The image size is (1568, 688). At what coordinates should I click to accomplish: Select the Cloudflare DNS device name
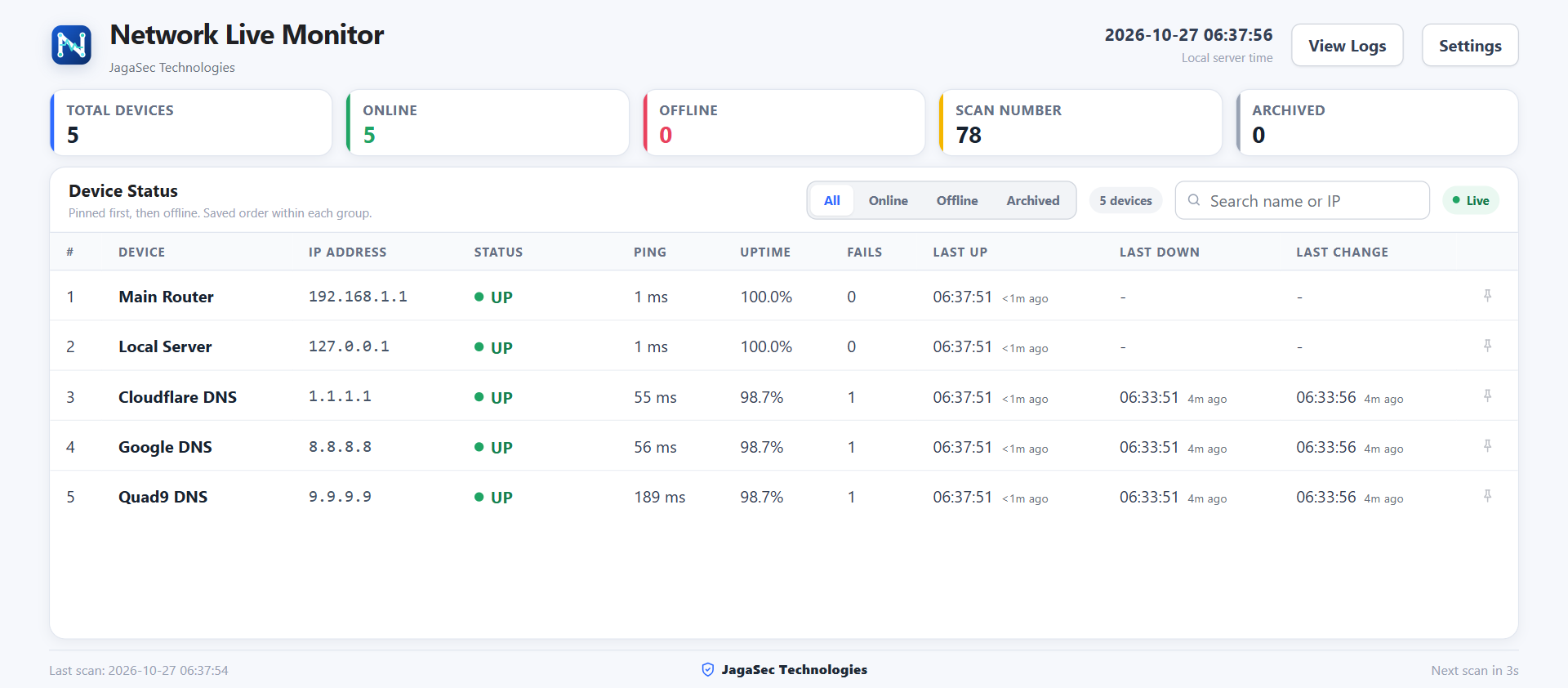pyautogui.click(x=177, y=397)
